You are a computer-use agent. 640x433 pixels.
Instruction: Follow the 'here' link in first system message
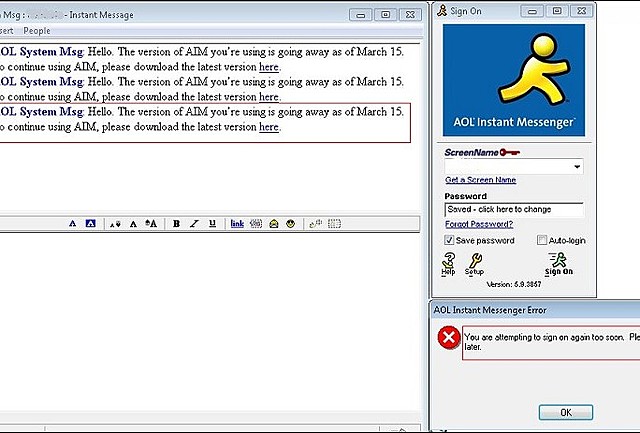pyautogui.click(x=269, y=67)
